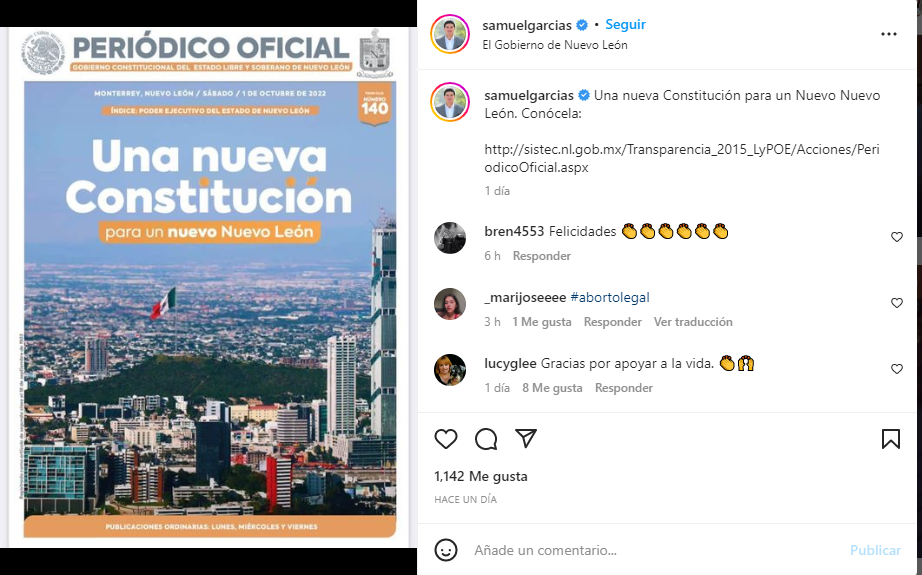Image resolution: width=922 pixels, height=575 pixels.
Task: View the 1,142 Me gusta likes list
Action: coord(480,476)
